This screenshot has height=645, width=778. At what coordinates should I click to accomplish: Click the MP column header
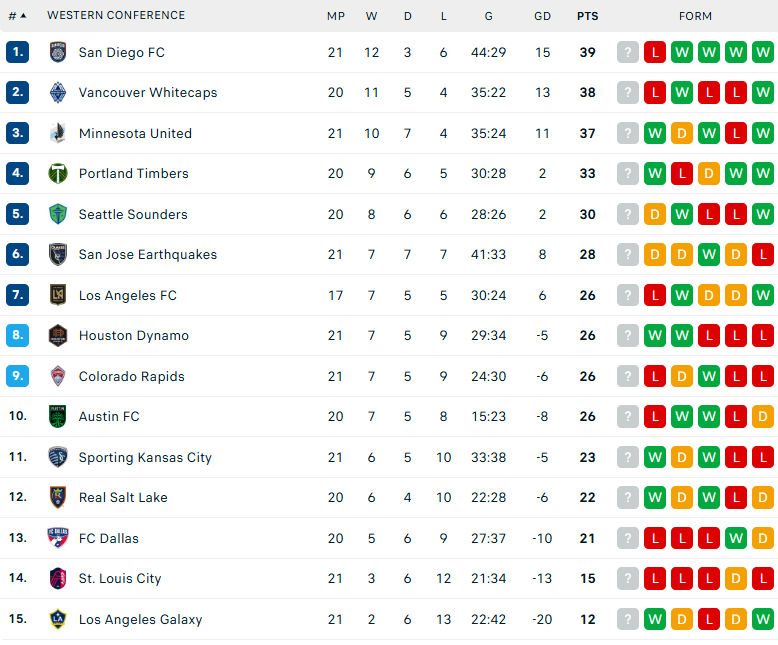click(x=336, y=16)
